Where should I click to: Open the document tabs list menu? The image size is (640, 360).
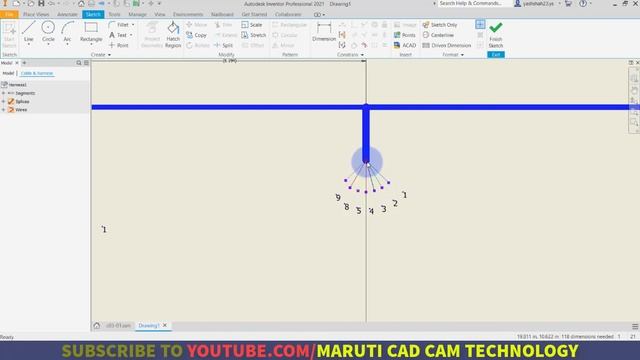click(635, 326)
